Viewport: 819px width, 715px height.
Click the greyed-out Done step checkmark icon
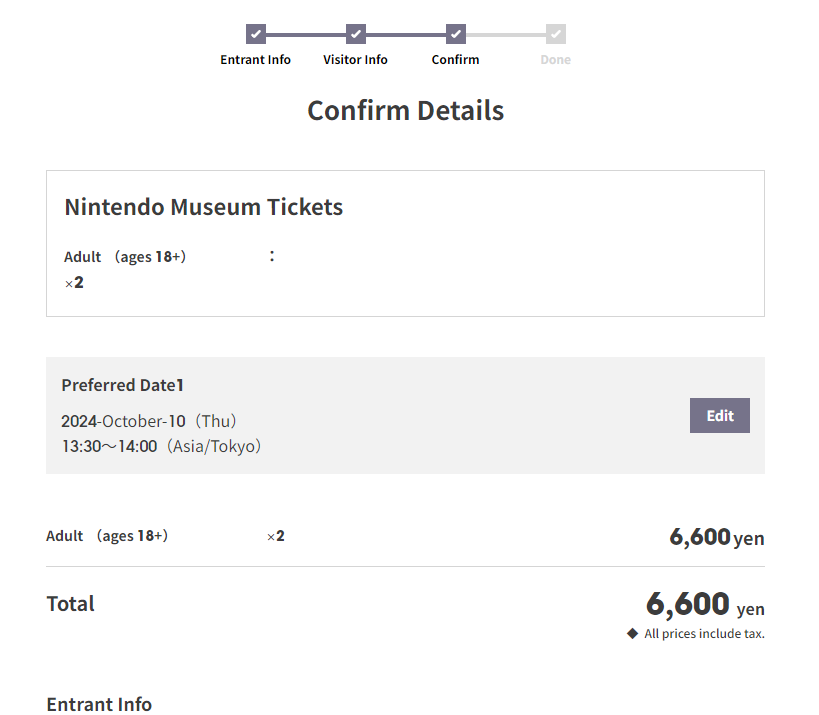coord(556,34)
